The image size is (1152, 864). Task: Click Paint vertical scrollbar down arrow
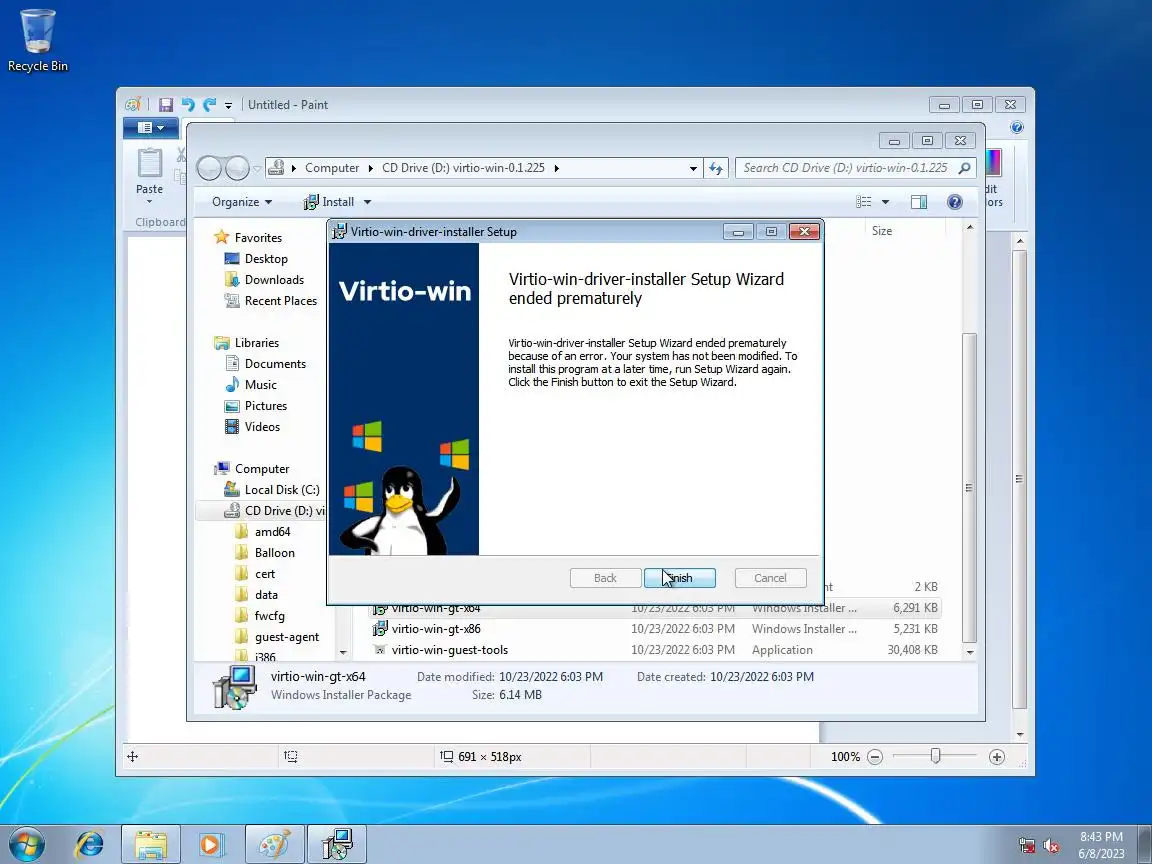1020,735
